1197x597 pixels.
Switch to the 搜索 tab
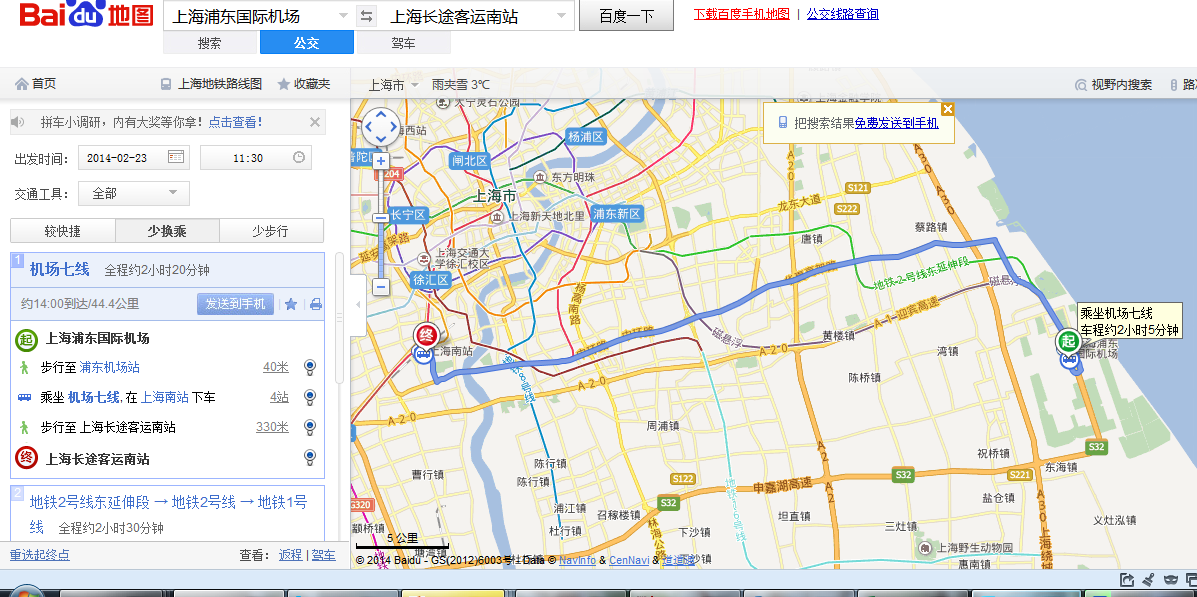(x=210, y=43)
